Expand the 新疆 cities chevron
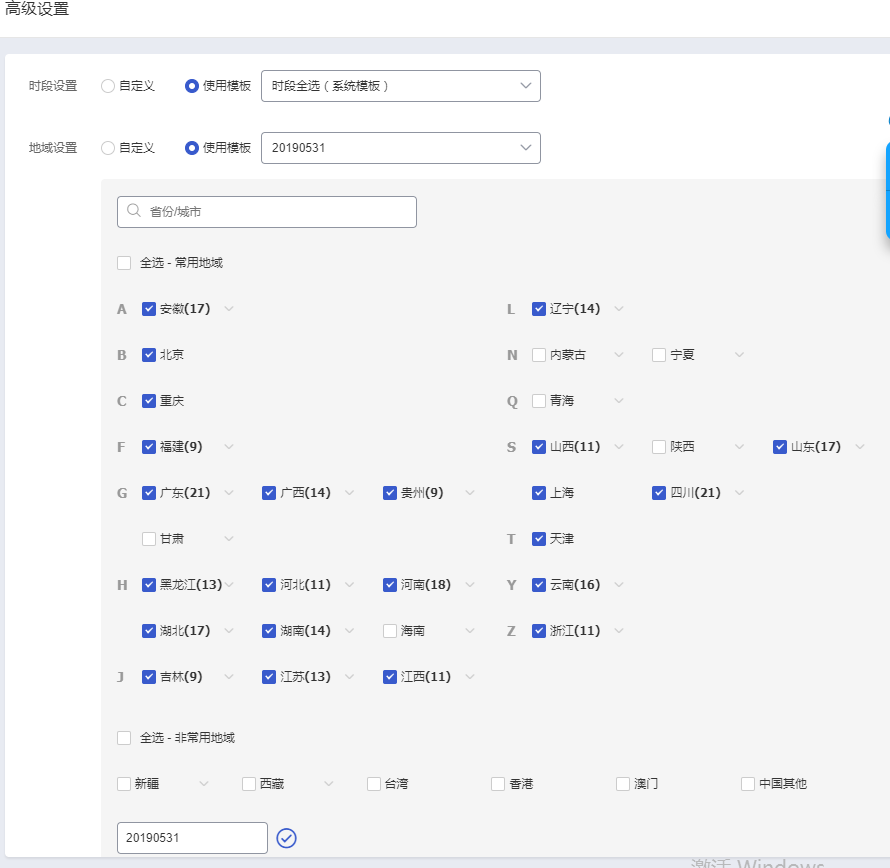This screenshot has height=868, width=890. 204,784
